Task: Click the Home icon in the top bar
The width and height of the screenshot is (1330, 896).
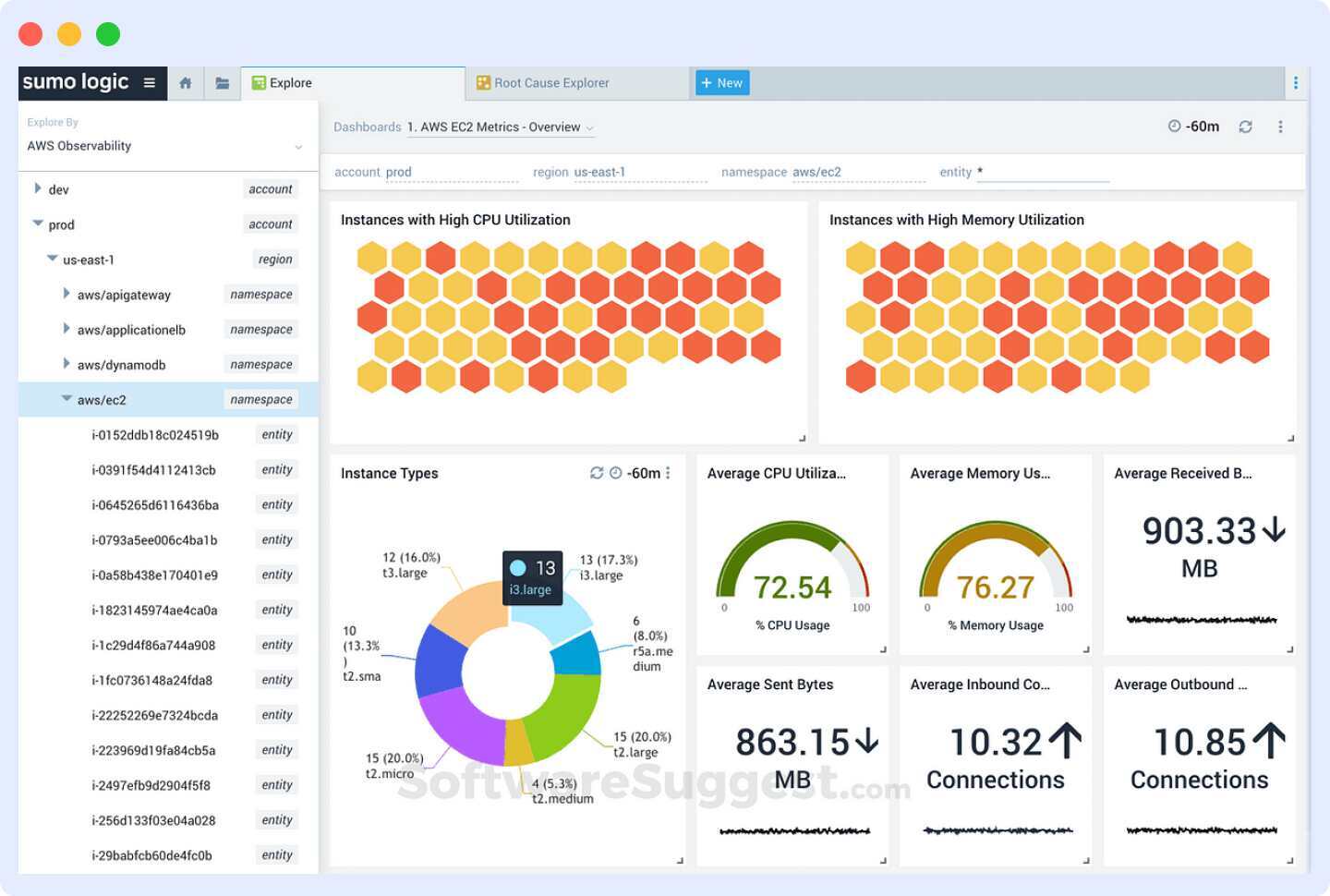Action: (185, 82)
